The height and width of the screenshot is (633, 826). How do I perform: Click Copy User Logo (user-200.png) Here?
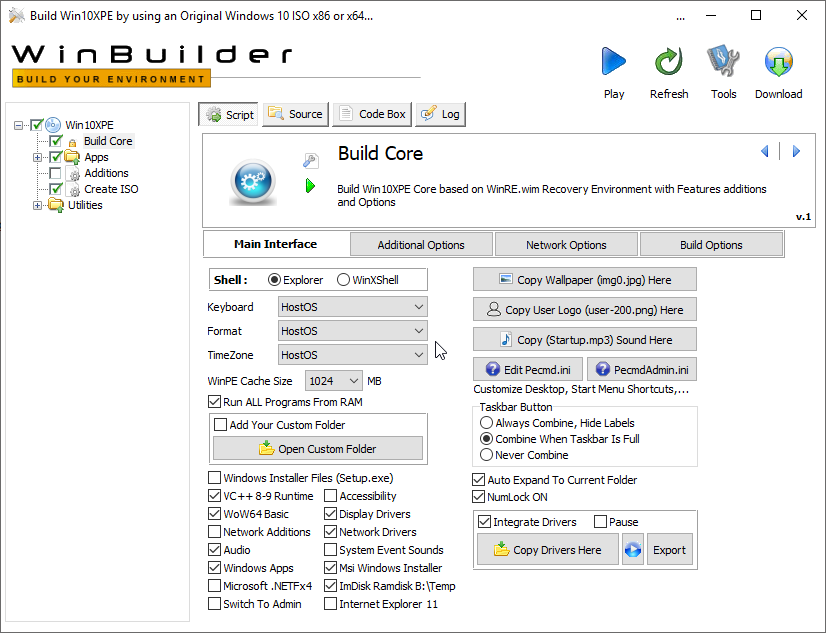coord(585,310)
